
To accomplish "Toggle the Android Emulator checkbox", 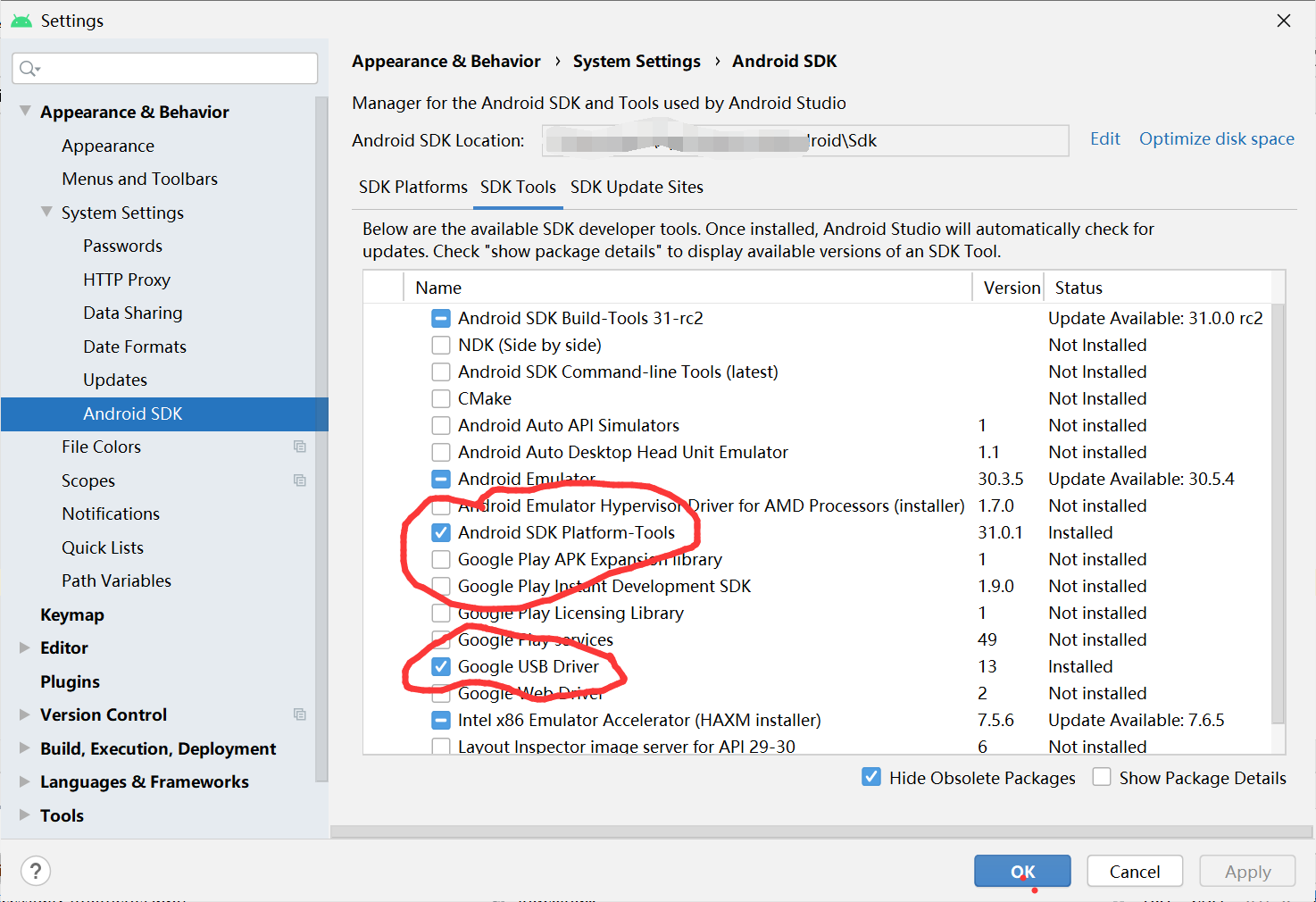I will coord(441,479).
